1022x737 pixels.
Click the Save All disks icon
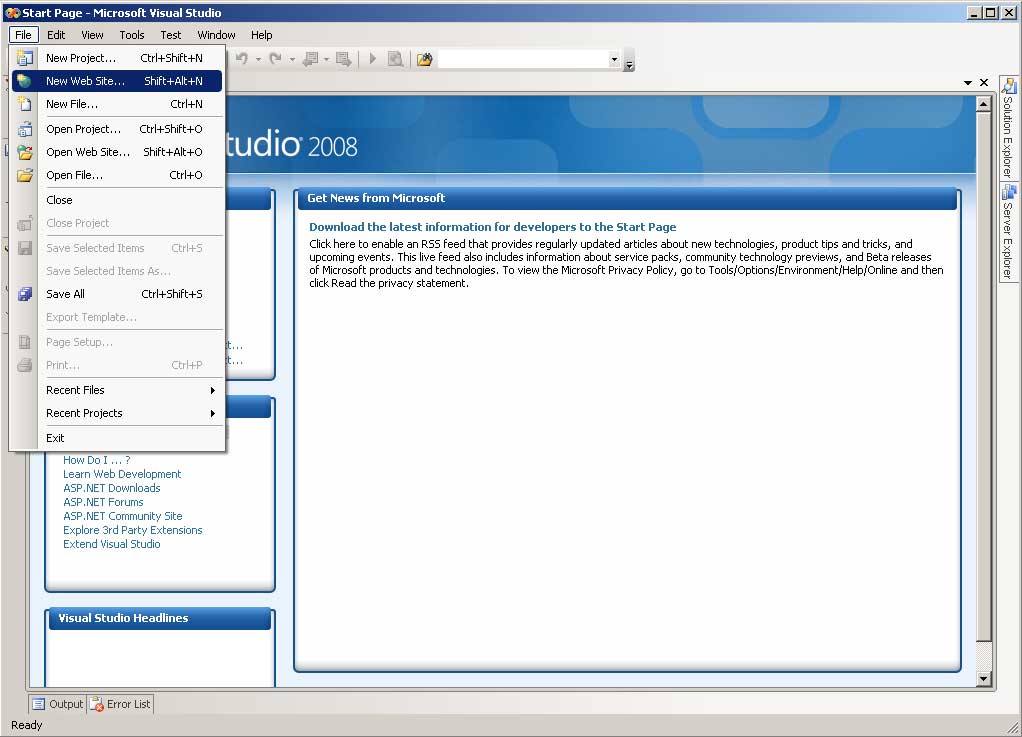25,294
